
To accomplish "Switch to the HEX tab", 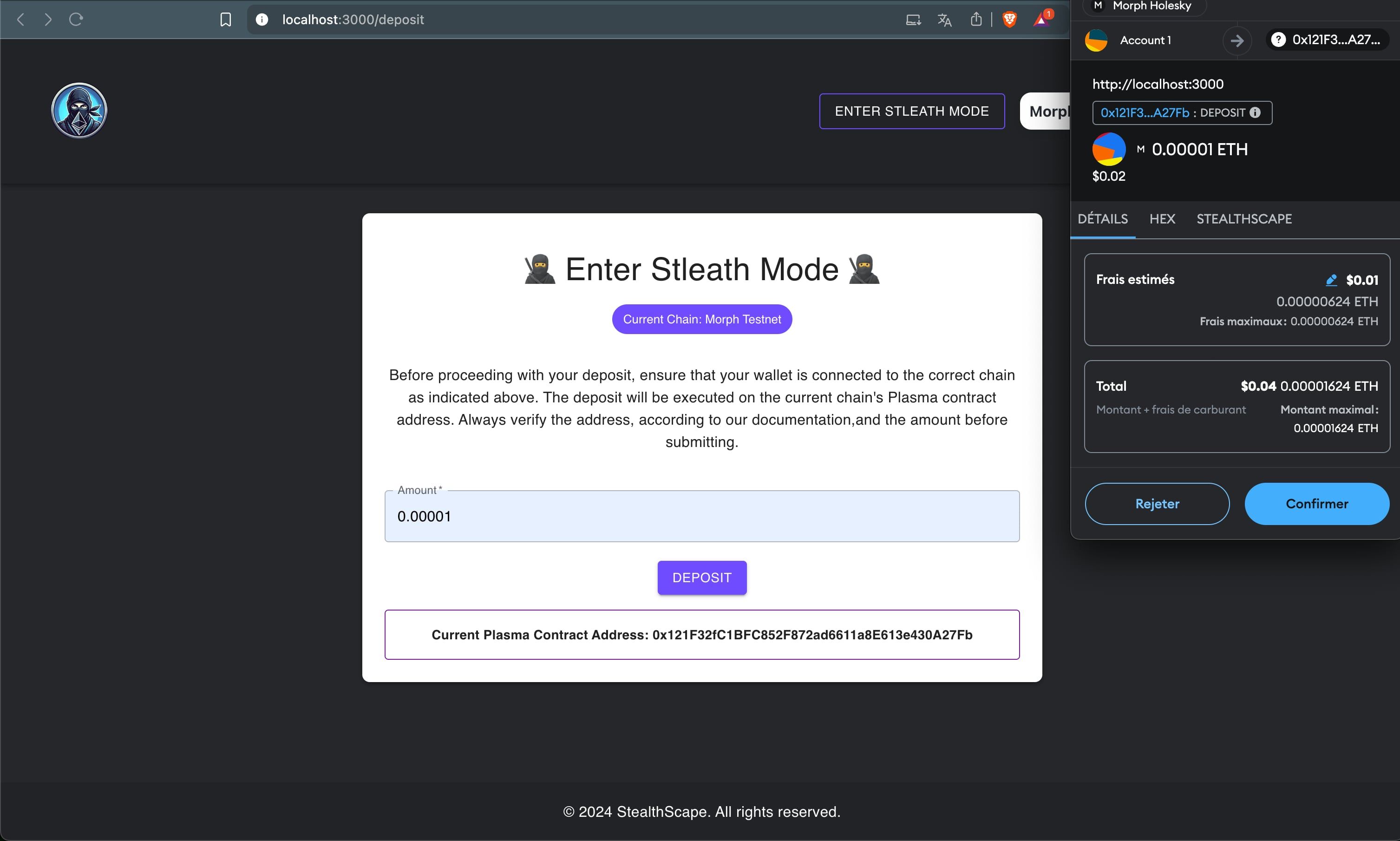I will (x=1161, y=219).
